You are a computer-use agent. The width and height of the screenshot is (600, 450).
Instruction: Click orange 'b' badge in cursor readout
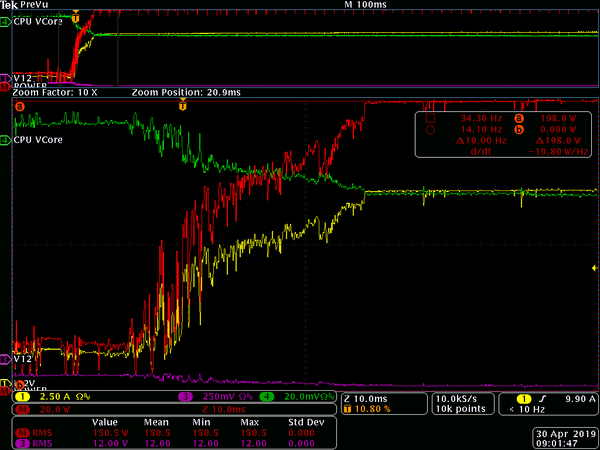(x=519, y=130)
